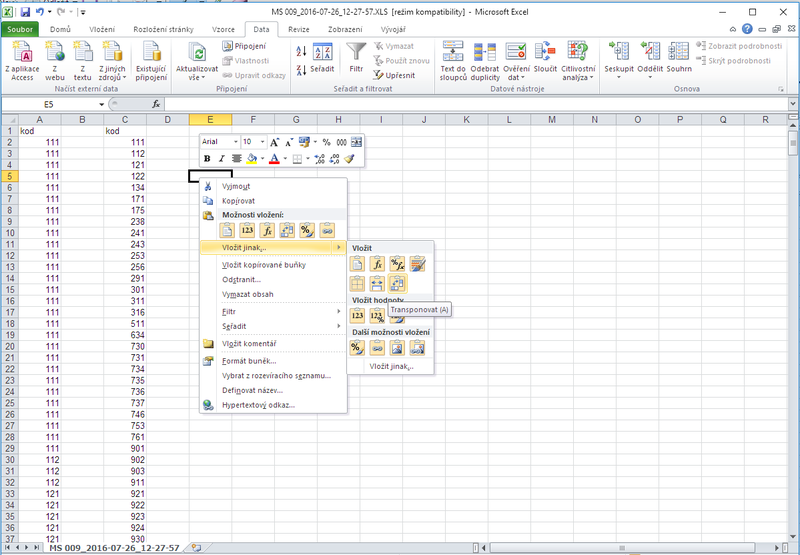
Task: Click Paste Values icon under Možnosti vložení
Action: [247, 230]
